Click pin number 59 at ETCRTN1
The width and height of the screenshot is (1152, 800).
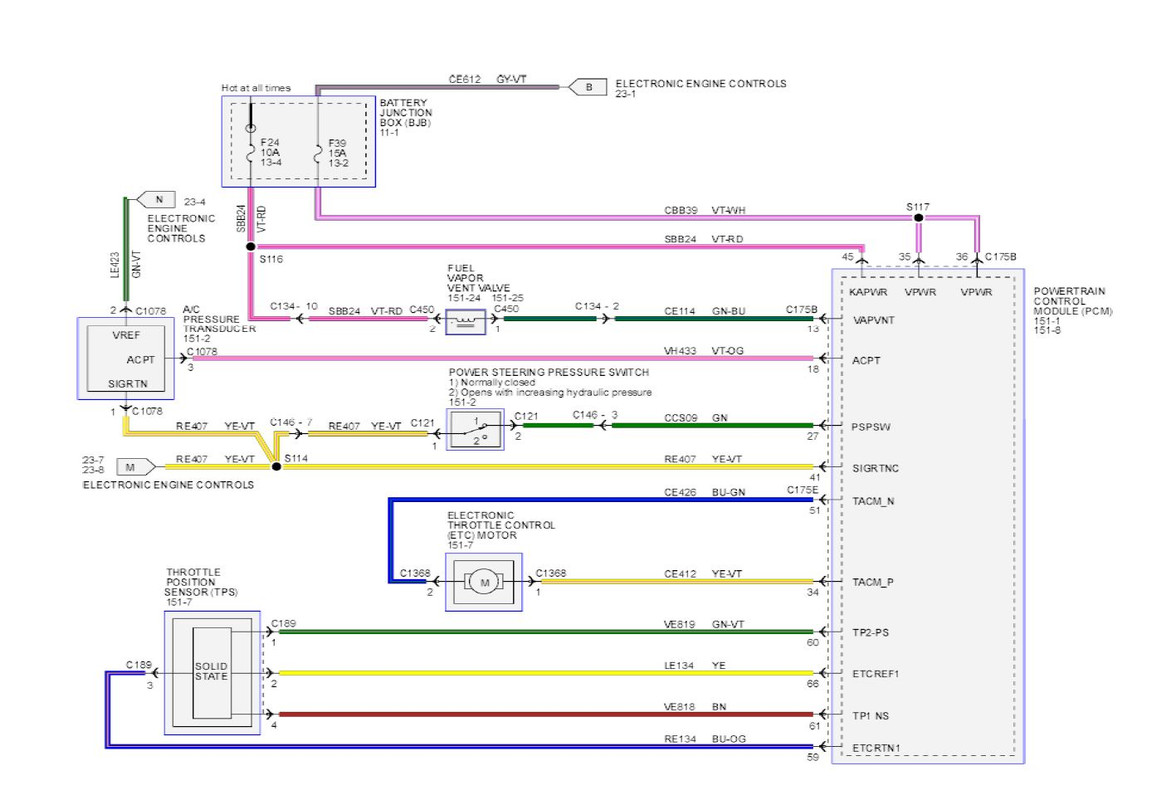[x=813, y=757]
